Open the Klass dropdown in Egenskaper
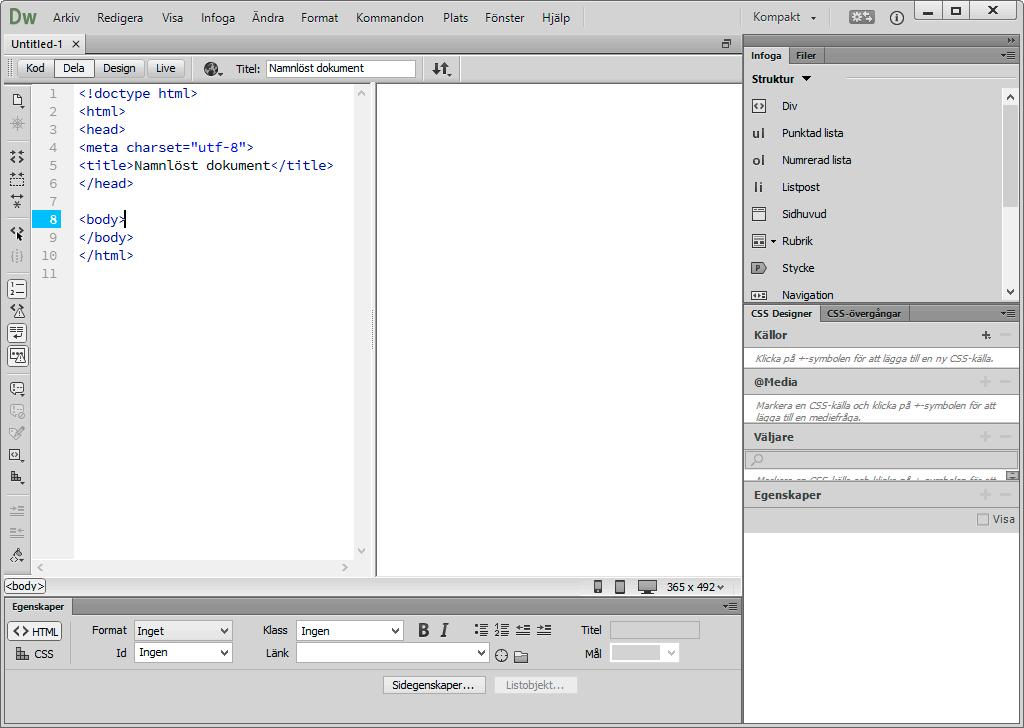1024x728 pixels. 349,631
